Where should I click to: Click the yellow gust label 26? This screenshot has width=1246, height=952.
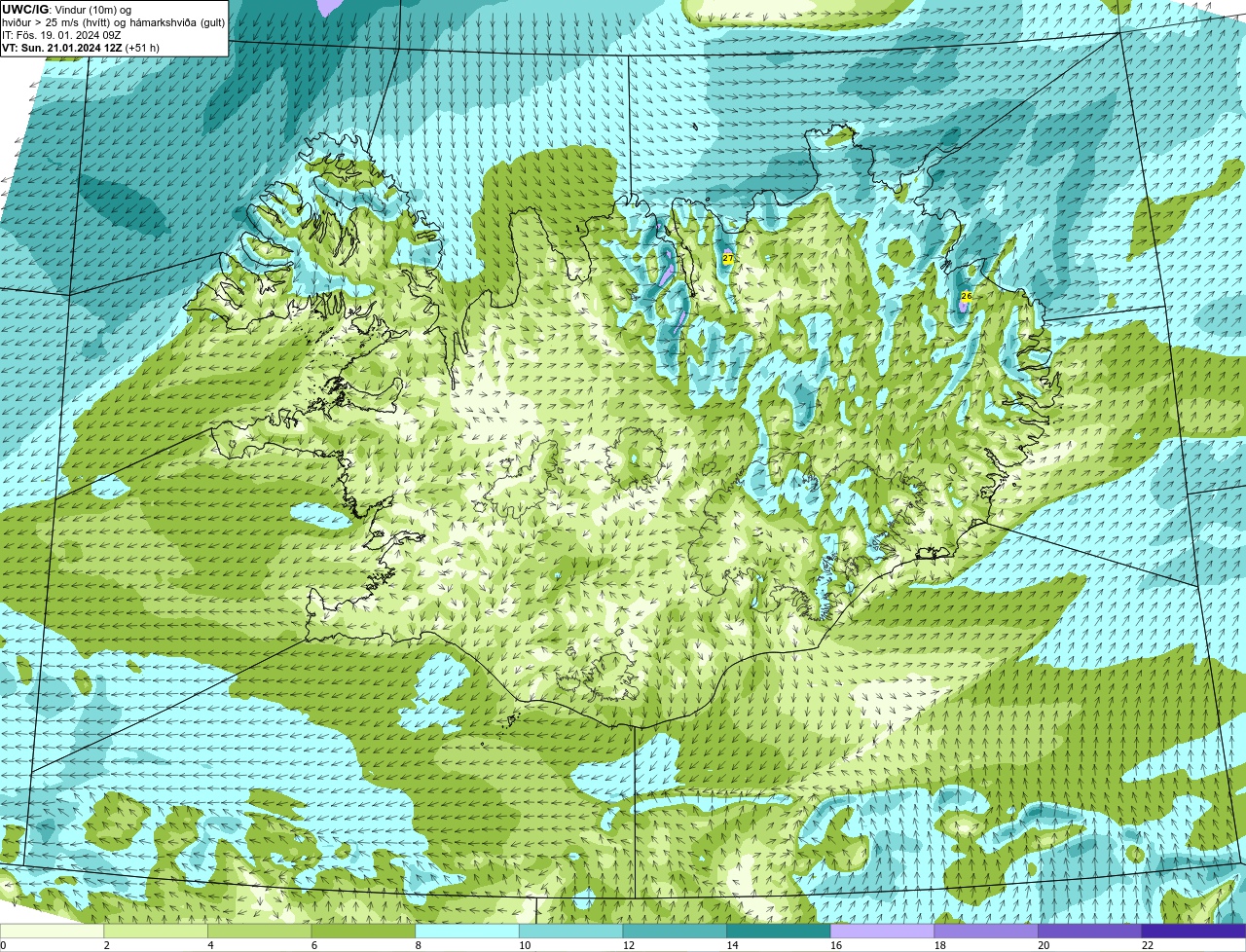point(966,296)
